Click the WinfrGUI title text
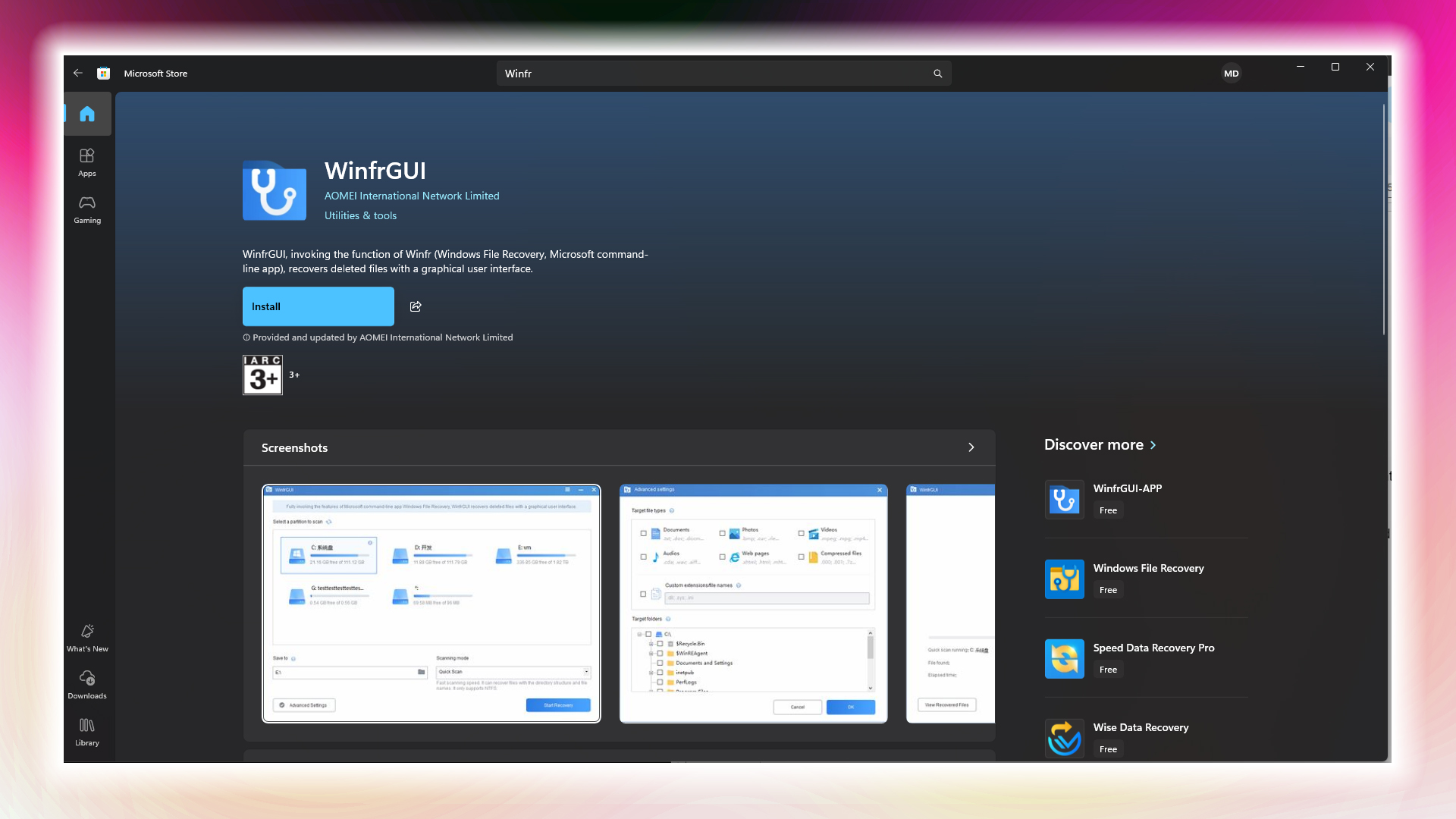This screenshot has width=1456, height=819. pyautogui.click(x=375, y=171)
